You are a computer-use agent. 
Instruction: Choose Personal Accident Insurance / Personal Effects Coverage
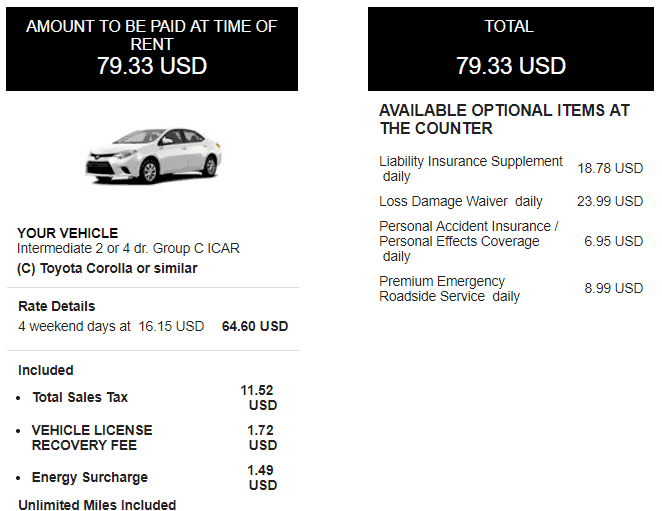pyautogui.click(x=469, y=241)
